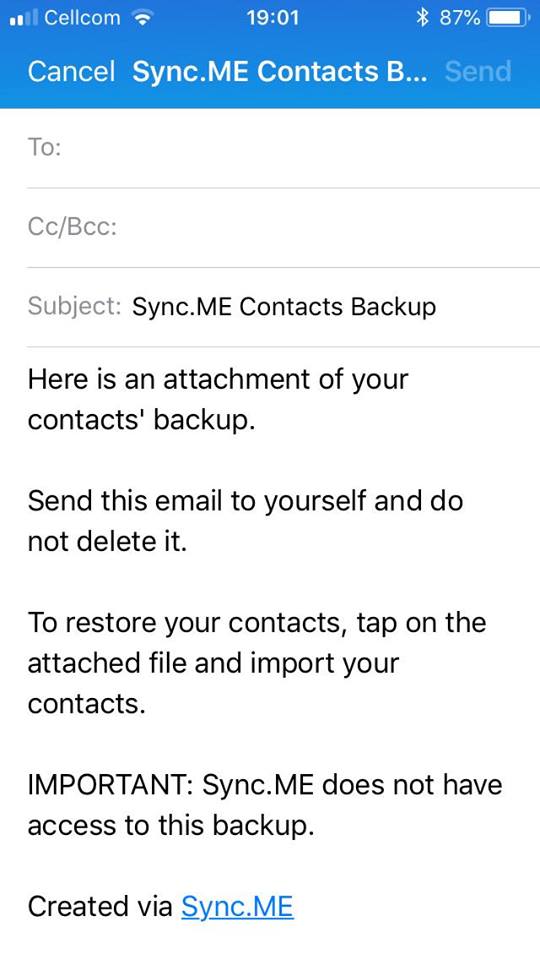Tap the 19:01 clock in status bar
This screenshot has height=960, width=540.
pyautogui.click(x=273, y=18)
